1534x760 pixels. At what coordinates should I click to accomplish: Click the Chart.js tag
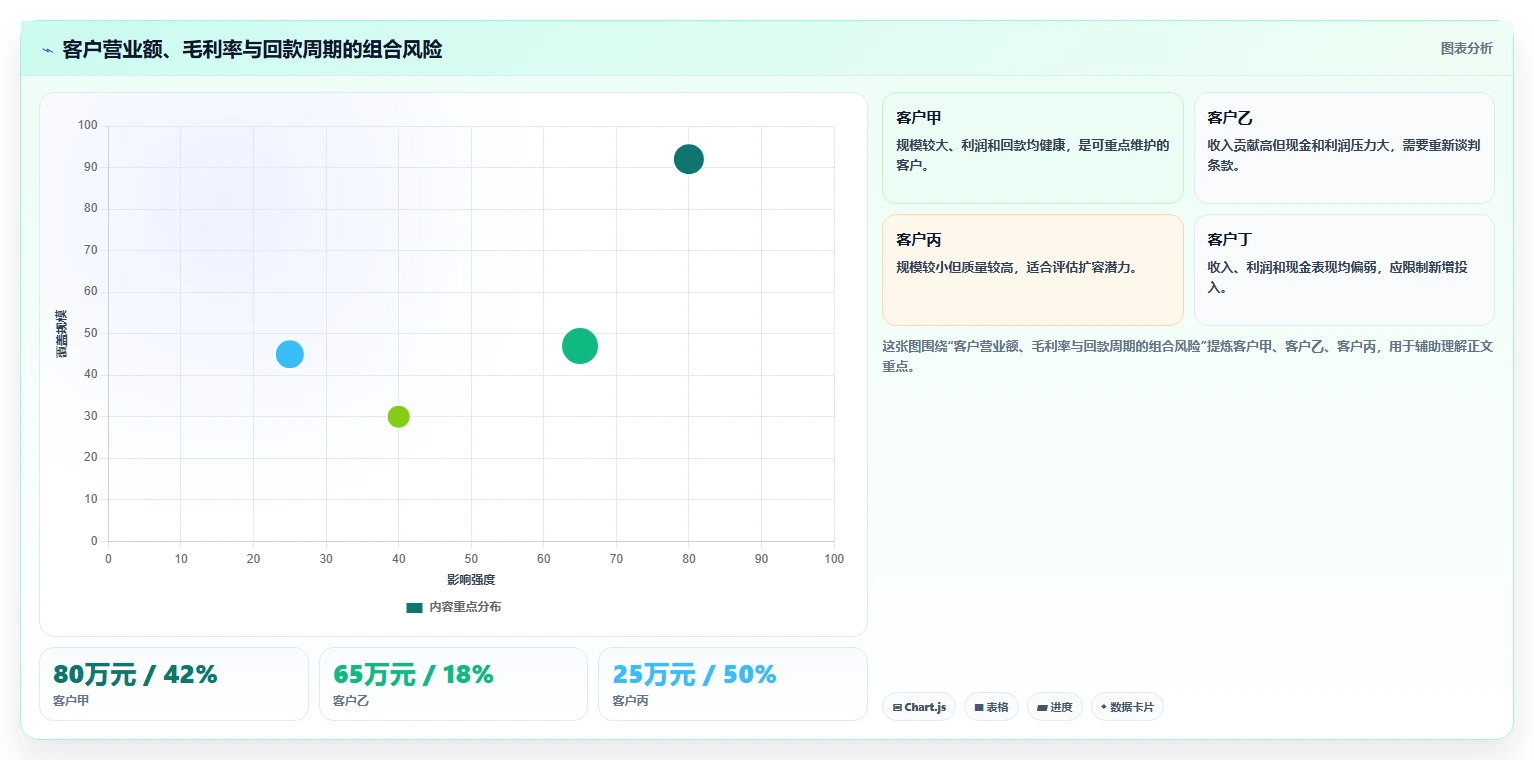pyautogui.click(x=918, y=707)
